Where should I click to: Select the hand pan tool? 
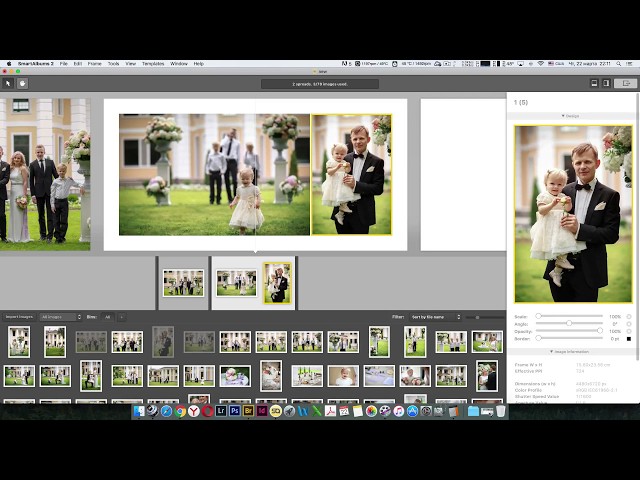pyautogui.click(x=22, y=83)
